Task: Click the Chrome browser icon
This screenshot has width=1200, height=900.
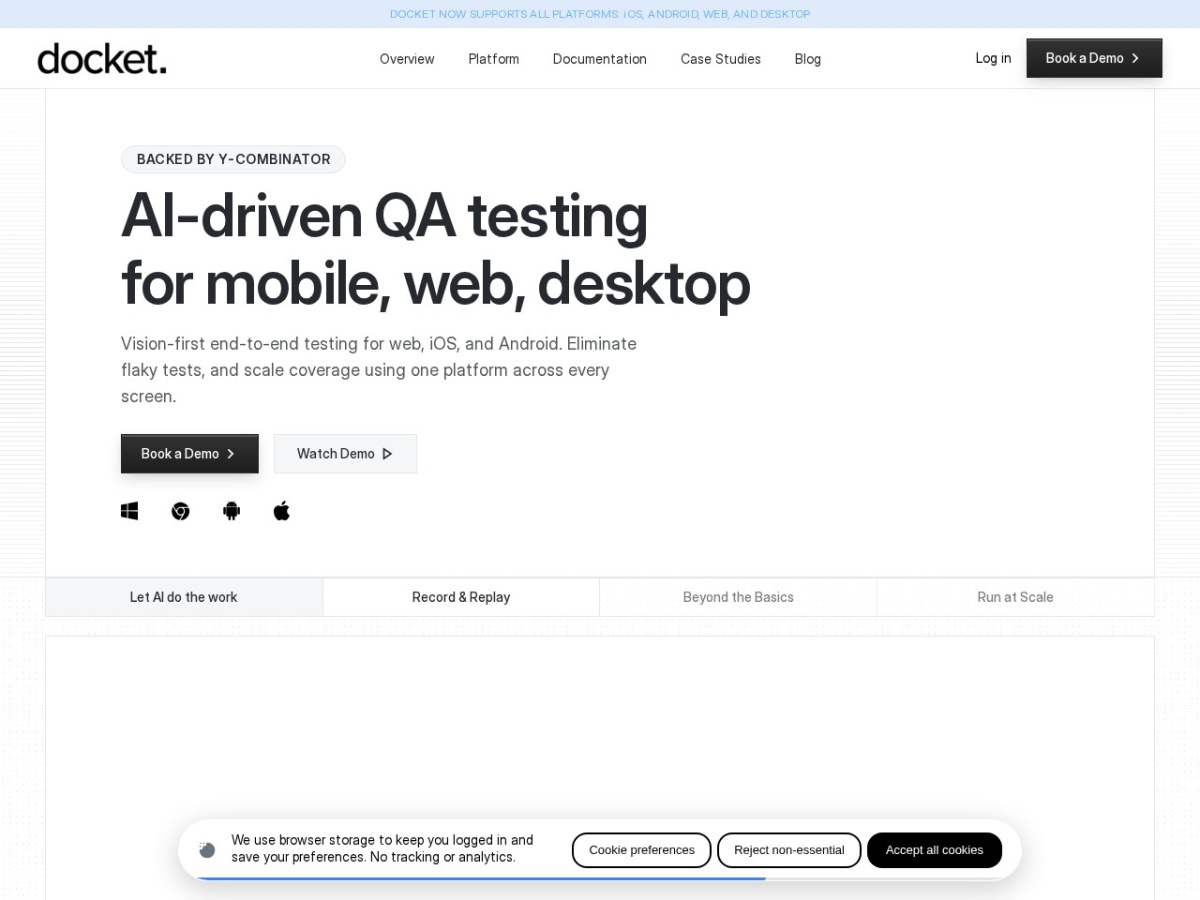Action: pyautogui.click(x=180, y=511)
